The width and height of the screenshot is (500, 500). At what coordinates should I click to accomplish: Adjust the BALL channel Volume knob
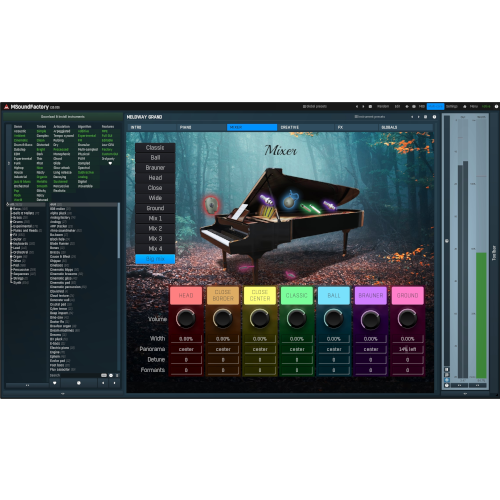coord(333,319)
